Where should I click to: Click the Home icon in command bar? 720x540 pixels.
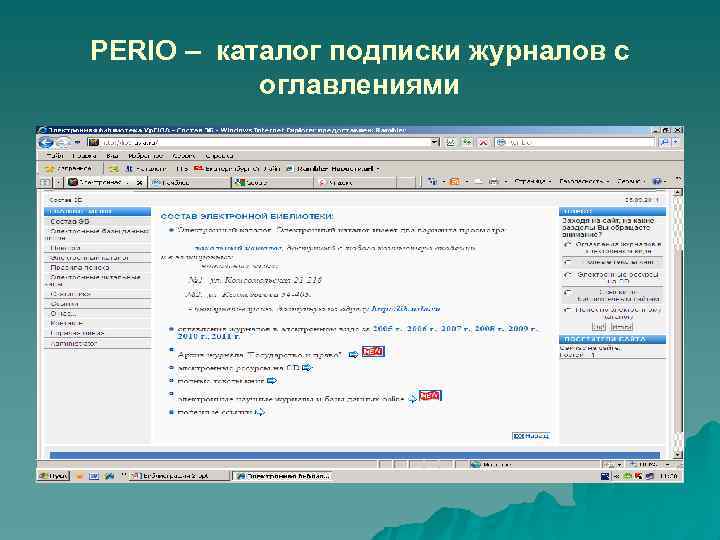pos(433,182)
